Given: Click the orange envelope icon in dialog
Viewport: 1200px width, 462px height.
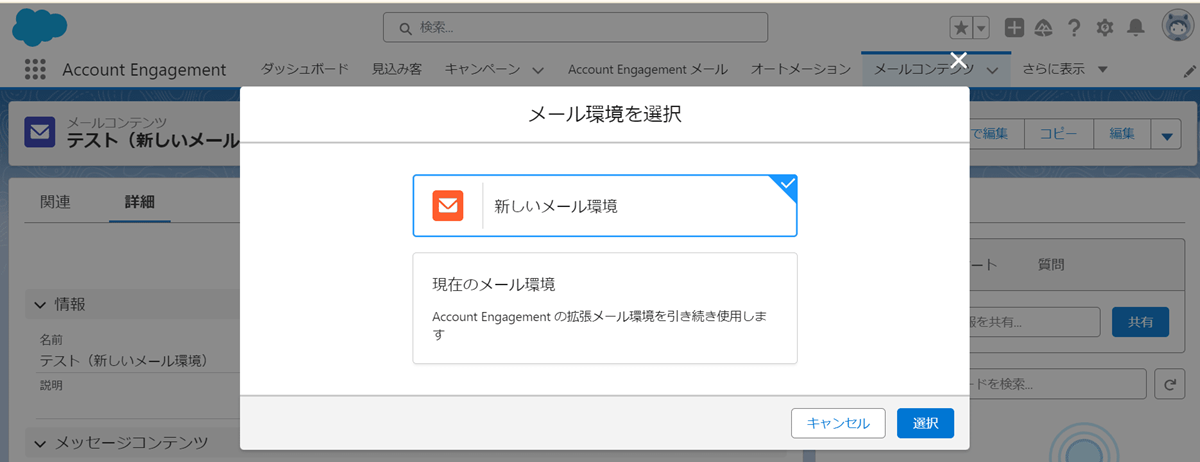Looking at the screenshot, I should pos(448,205).
